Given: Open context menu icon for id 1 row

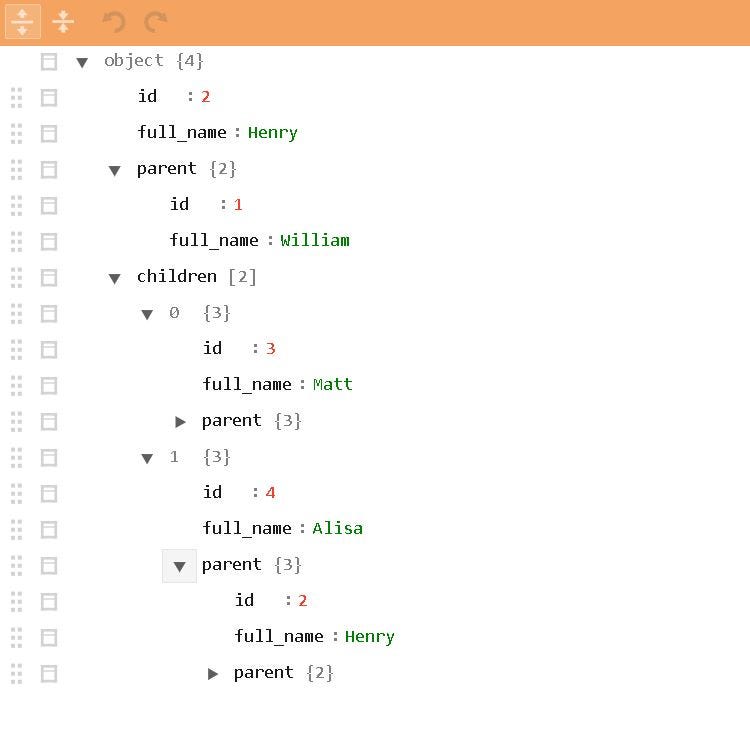Looking at the screenshot, I should coord(49,206).
